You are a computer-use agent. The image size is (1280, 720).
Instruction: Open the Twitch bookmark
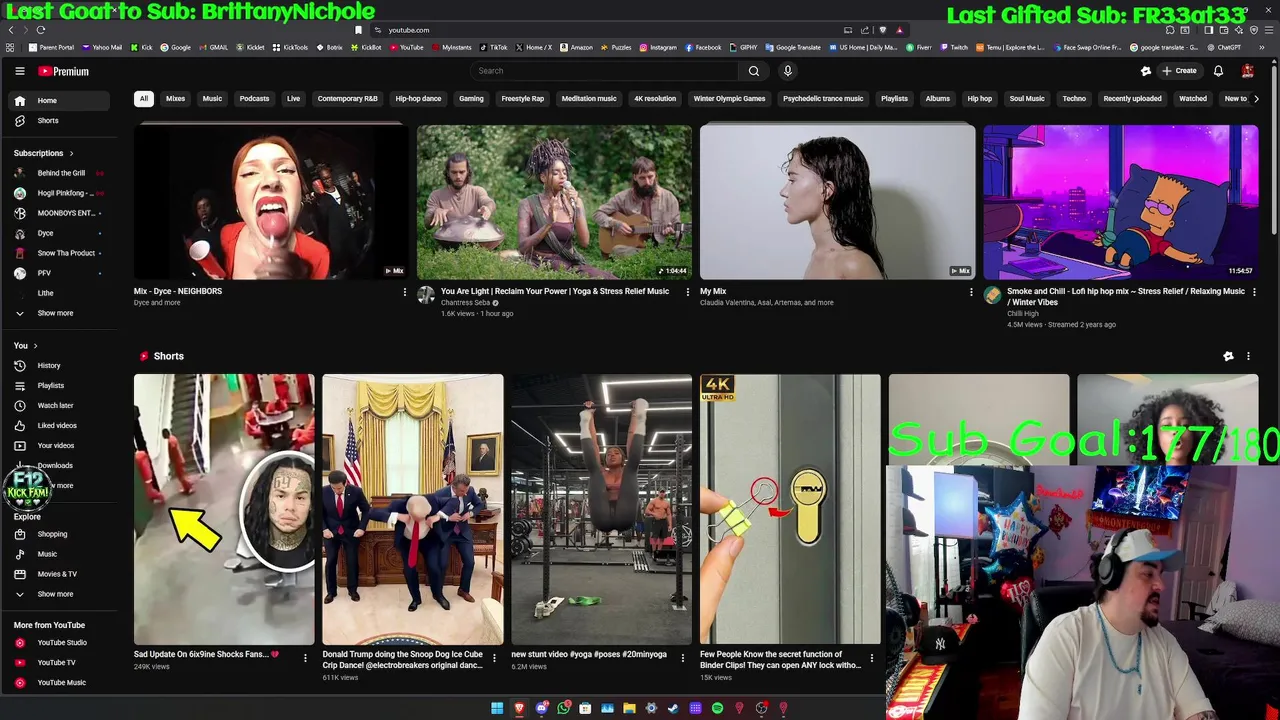point(953,47)
